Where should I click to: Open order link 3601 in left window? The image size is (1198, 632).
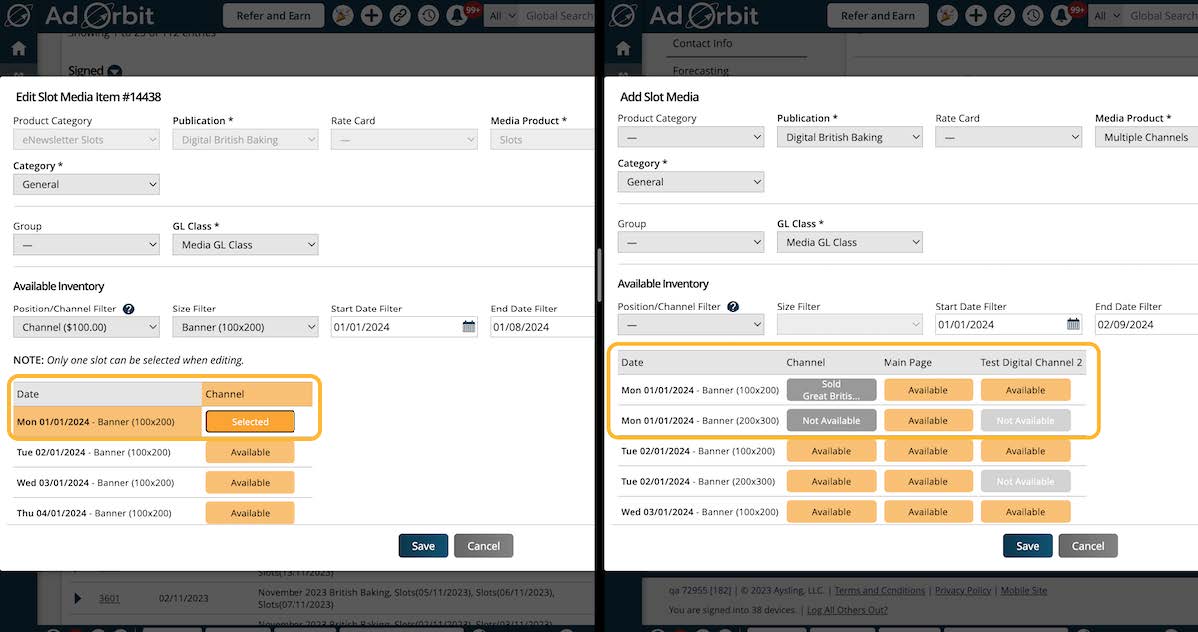(x=109, y=598)
